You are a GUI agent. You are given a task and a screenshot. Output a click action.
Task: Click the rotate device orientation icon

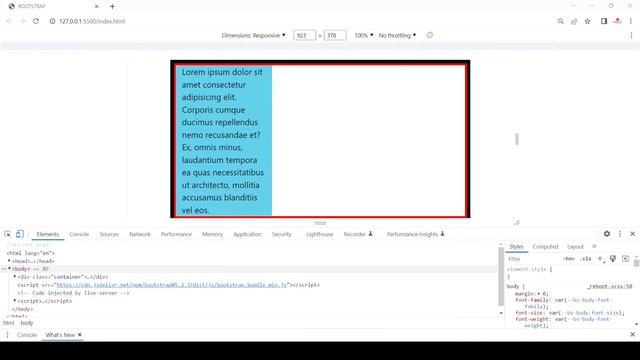coord(430,36)
